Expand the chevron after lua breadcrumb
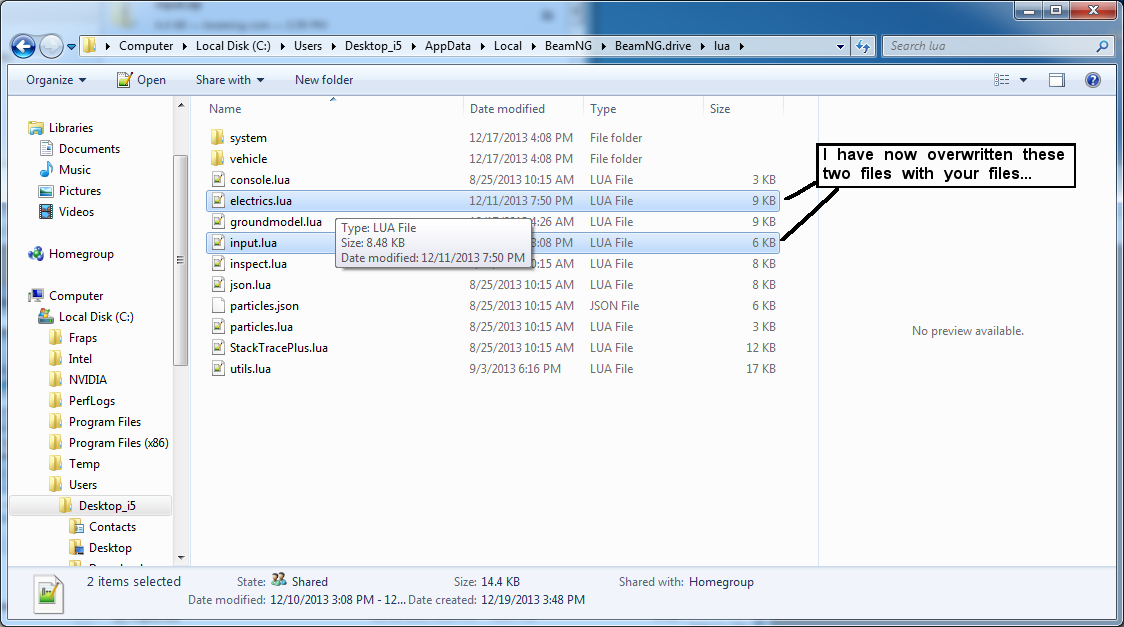The width and height of the screenshot is (1124, 627). pos(741,47)
